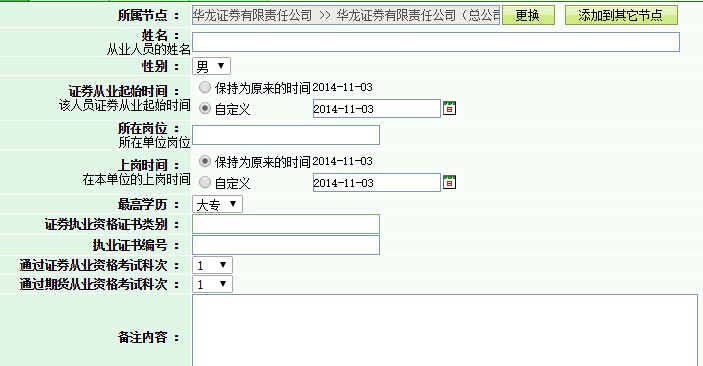Click the 上岗时间 custom date field
The height and width of the screenshot is (366, 703).
pos(377,183)
